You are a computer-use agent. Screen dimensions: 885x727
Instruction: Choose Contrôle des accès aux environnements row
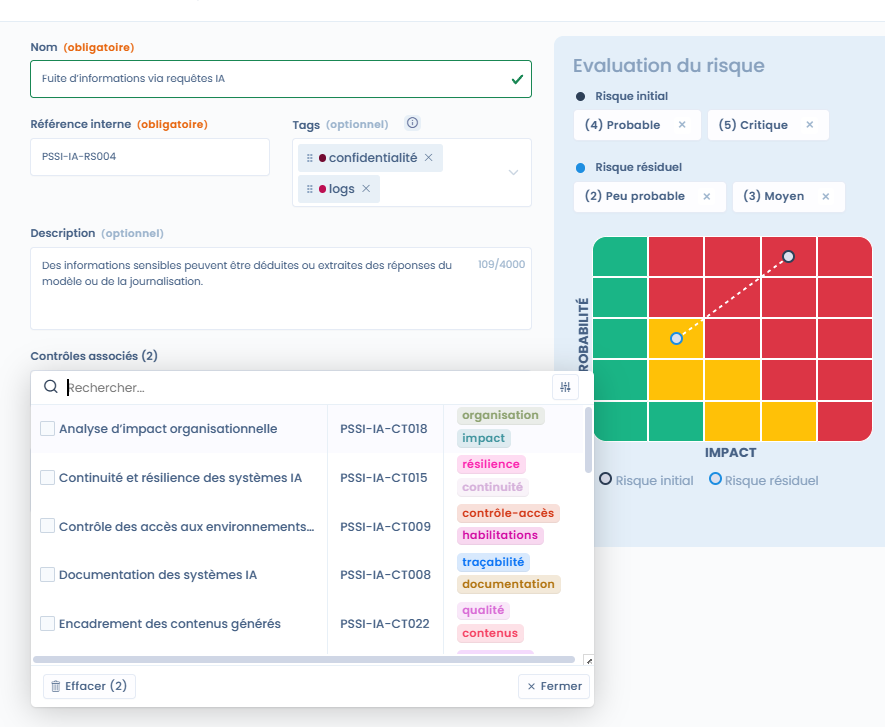[186, 527]
